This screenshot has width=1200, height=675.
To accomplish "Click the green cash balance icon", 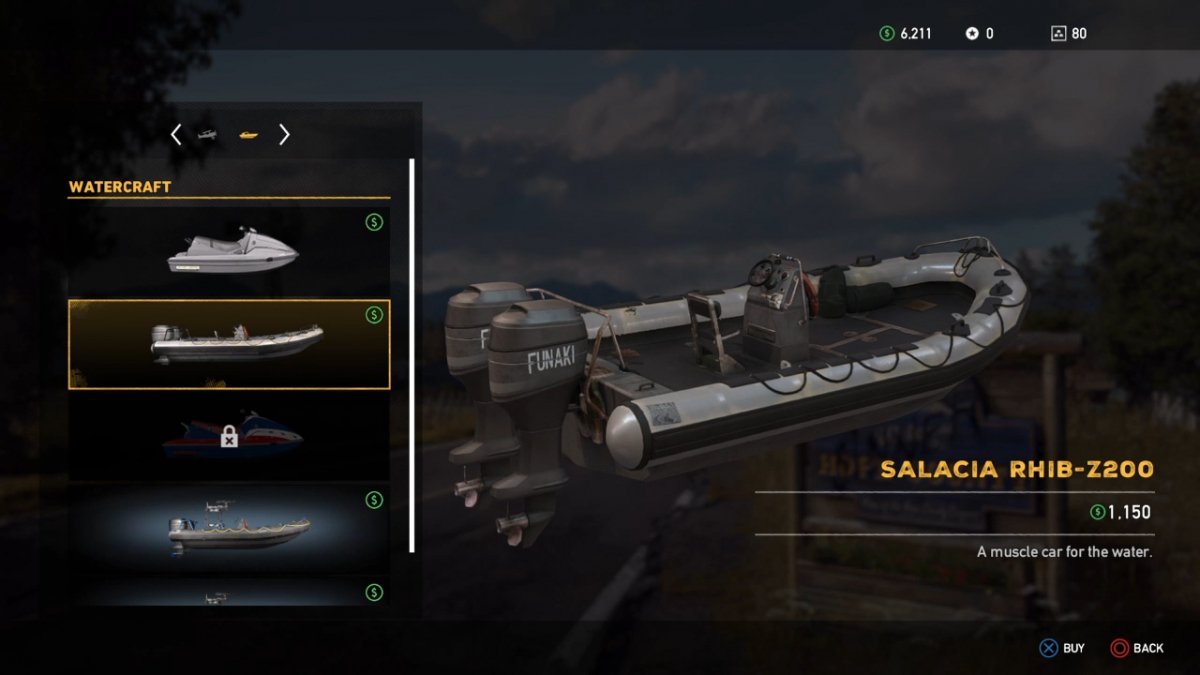I will coord(886,33).
